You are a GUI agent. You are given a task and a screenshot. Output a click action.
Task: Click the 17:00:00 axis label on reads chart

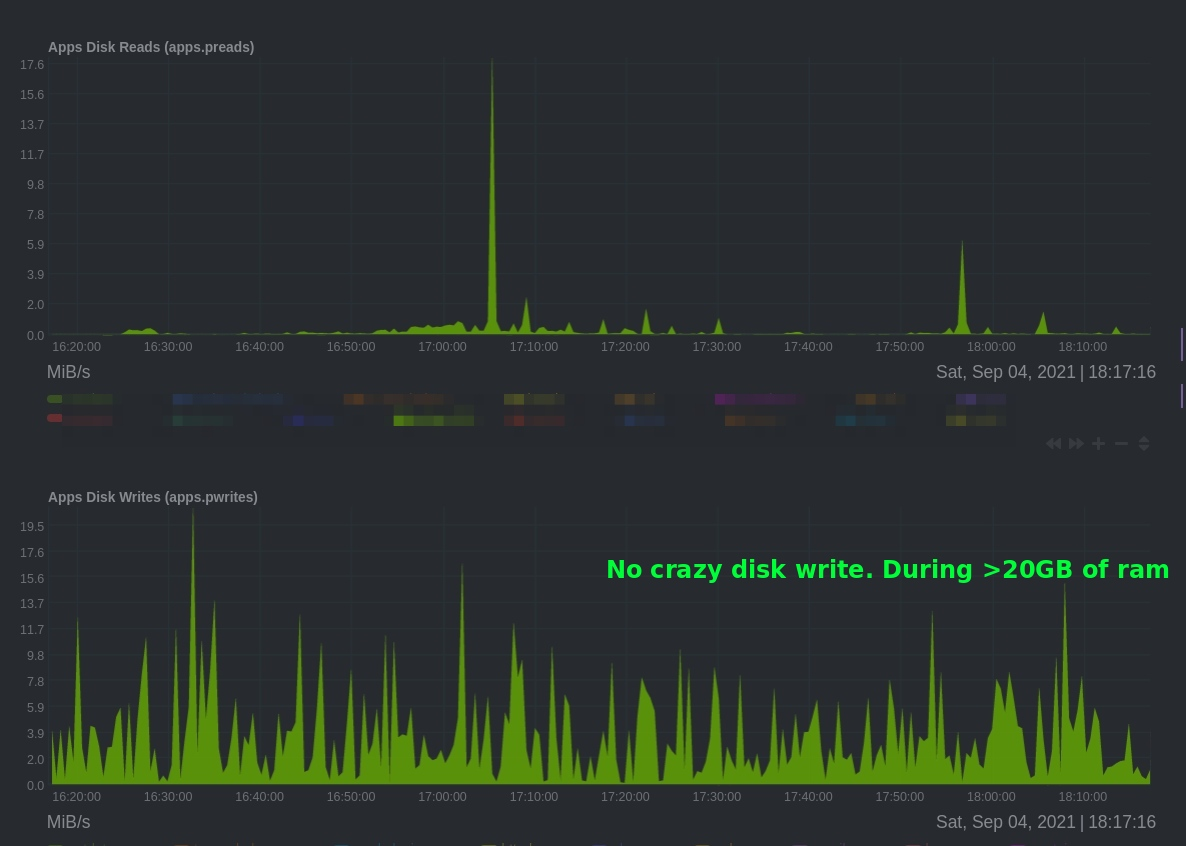coord(442,346)
